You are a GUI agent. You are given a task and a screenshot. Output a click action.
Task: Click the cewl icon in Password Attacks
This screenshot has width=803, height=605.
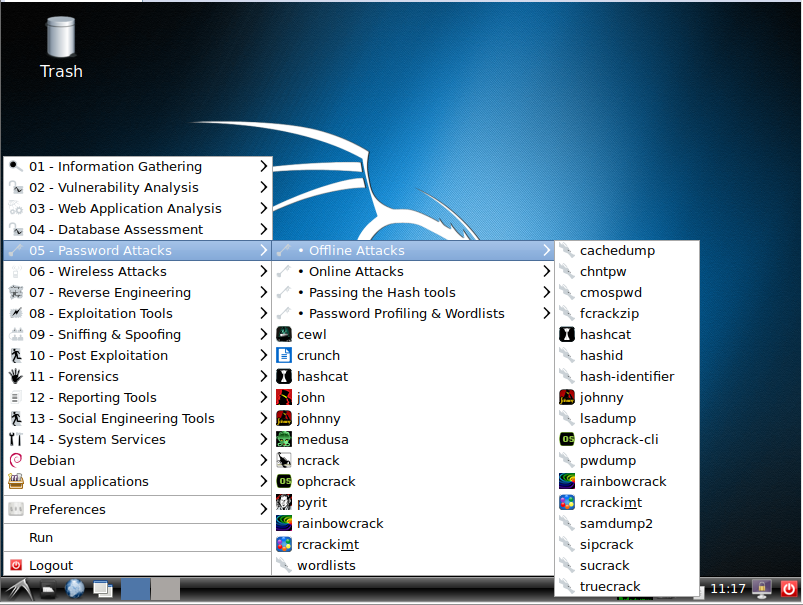tap(284, 335)
